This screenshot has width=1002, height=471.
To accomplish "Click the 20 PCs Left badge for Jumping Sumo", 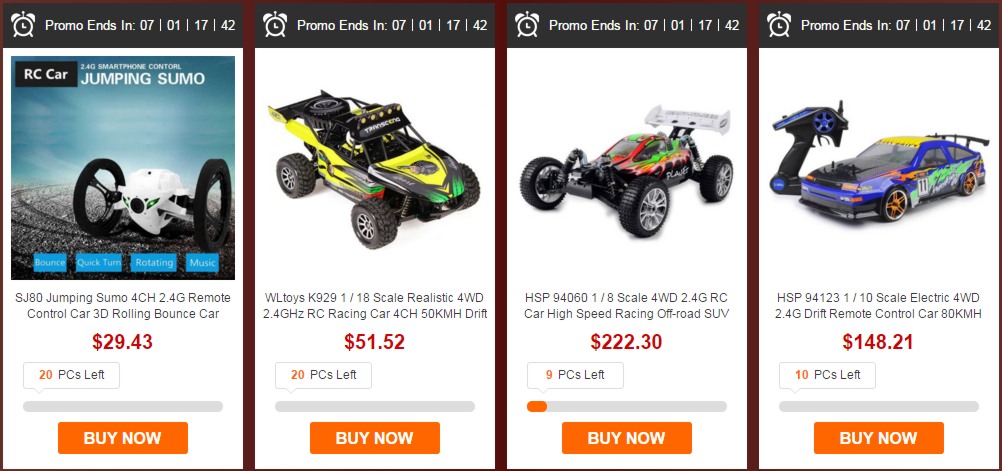I will tap(71, 375).
